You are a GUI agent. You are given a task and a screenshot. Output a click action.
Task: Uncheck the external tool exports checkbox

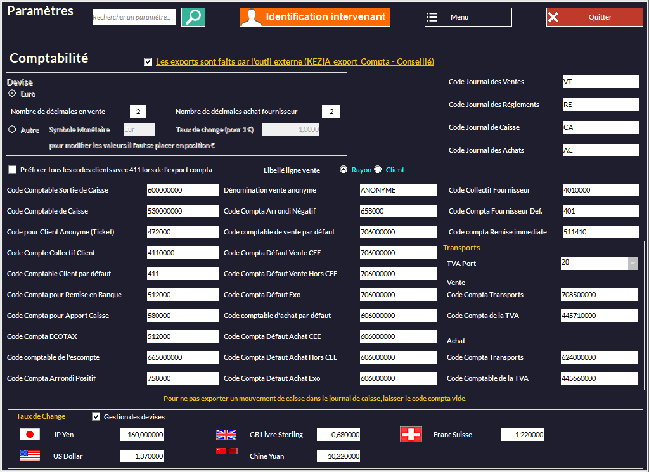pyautogui.click(x=148, y=62)
